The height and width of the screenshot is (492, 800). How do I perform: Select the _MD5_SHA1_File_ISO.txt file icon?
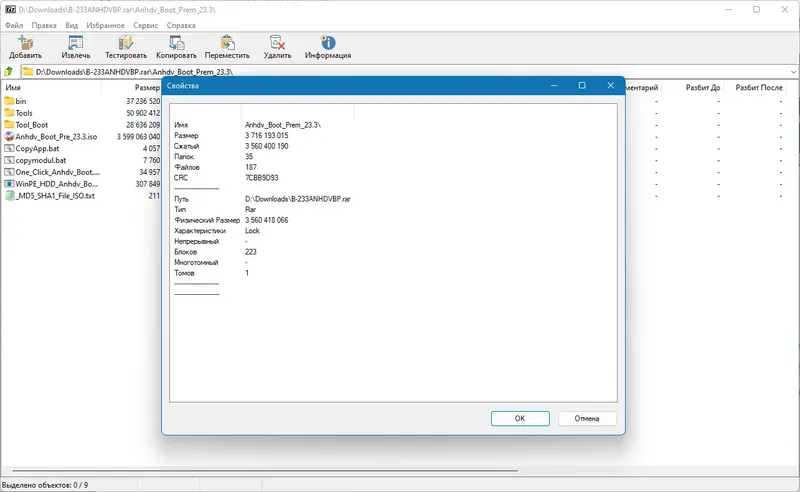point(9,195)
